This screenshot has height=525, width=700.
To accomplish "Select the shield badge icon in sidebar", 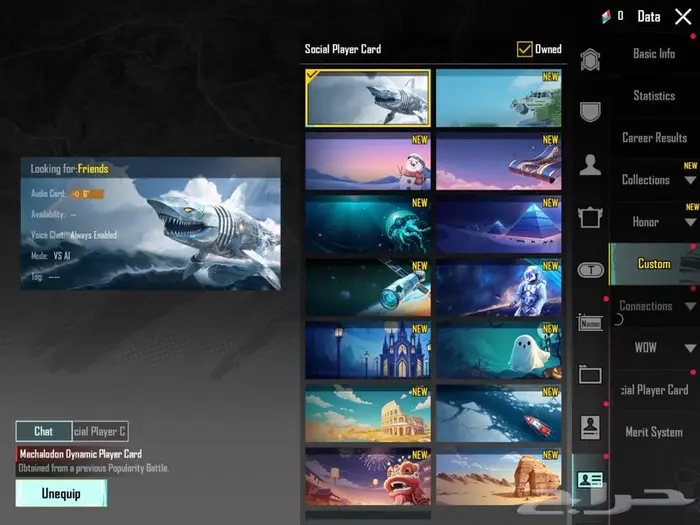I will point(590,112).
